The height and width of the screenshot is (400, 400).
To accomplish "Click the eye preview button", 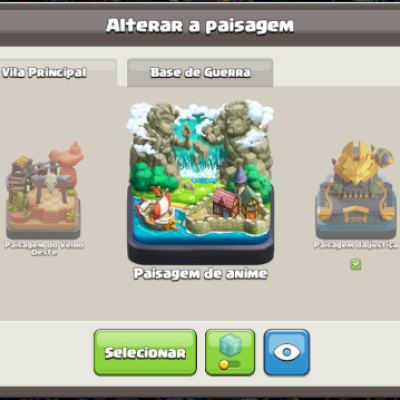I will coord(287,352).
